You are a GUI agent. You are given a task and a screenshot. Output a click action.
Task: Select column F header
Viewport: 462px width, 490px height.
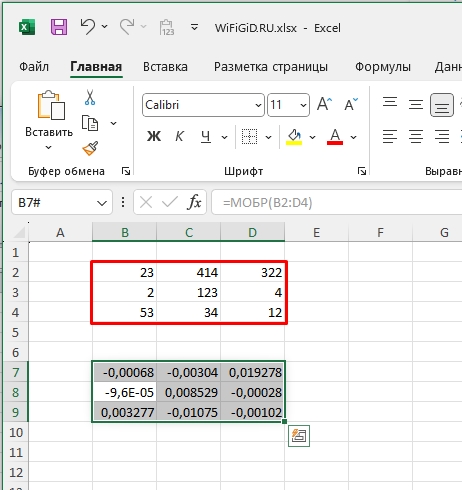point(380,232)
